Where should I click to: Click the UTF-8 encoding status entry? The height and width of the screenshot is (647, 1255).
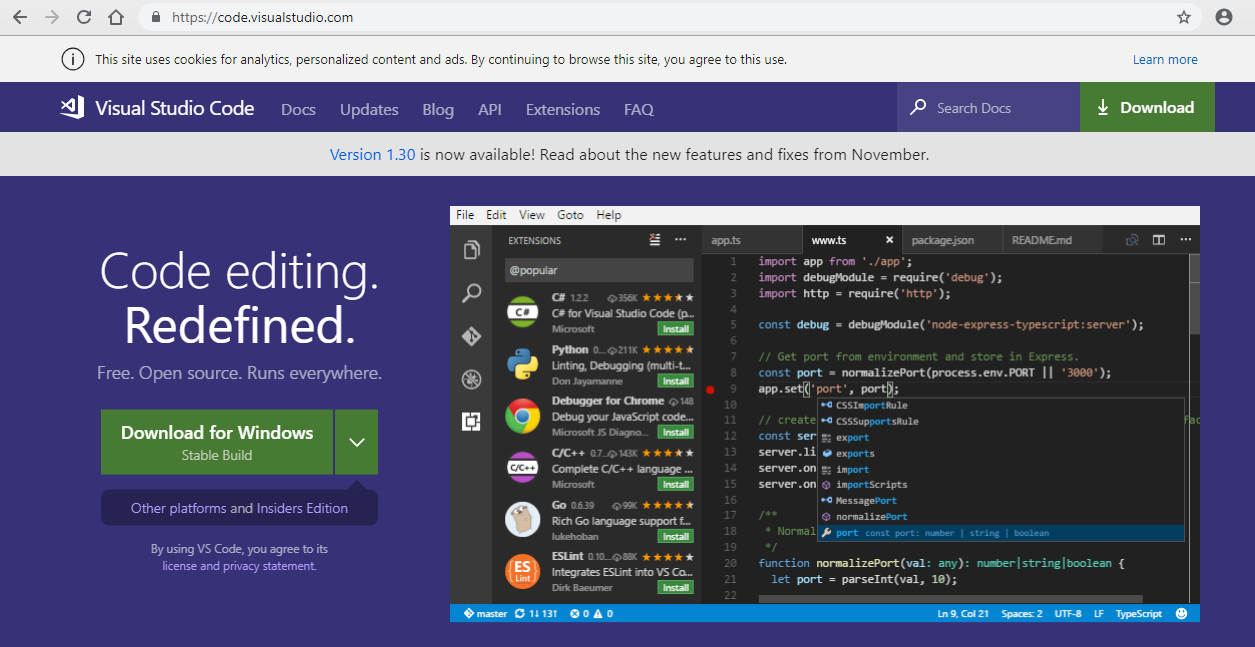1068,614
